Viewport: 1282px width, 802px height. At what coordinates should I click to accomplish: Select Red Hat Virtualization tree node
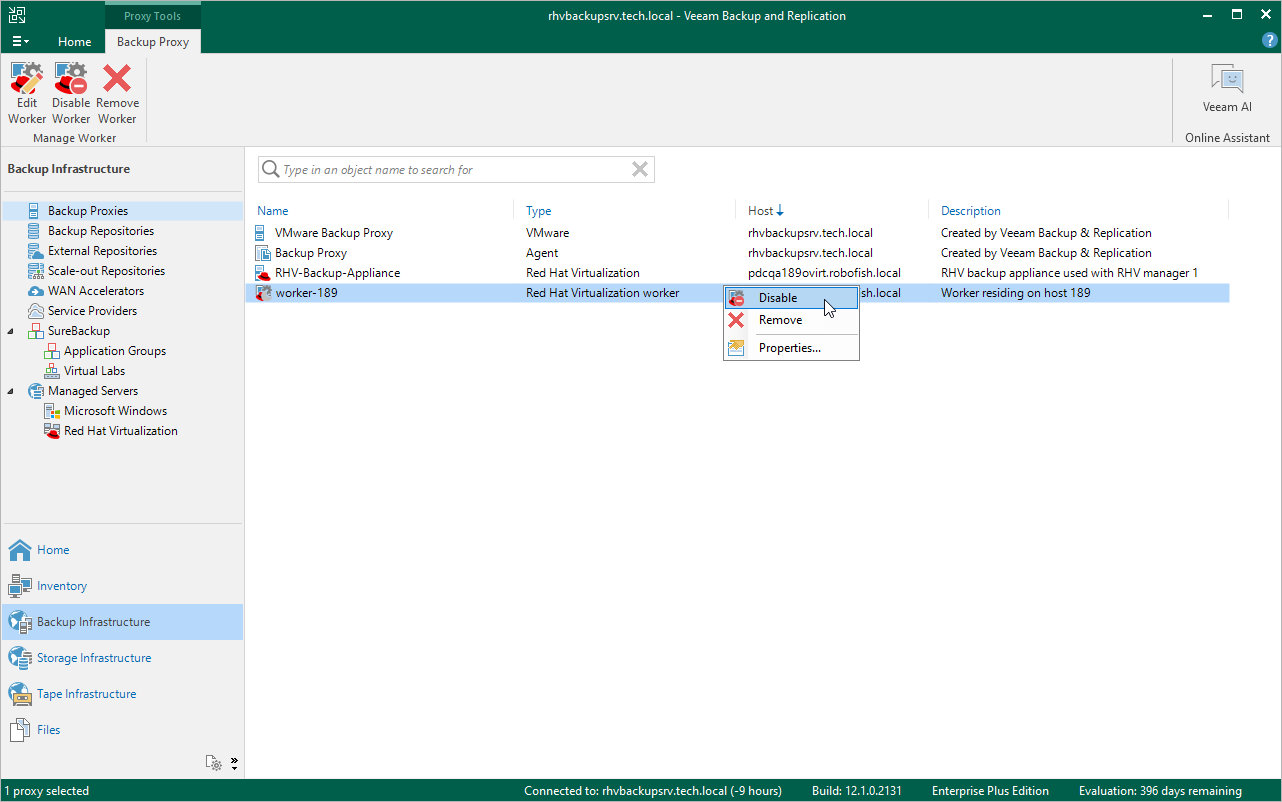pyautogui.click(x=121, y=431)
